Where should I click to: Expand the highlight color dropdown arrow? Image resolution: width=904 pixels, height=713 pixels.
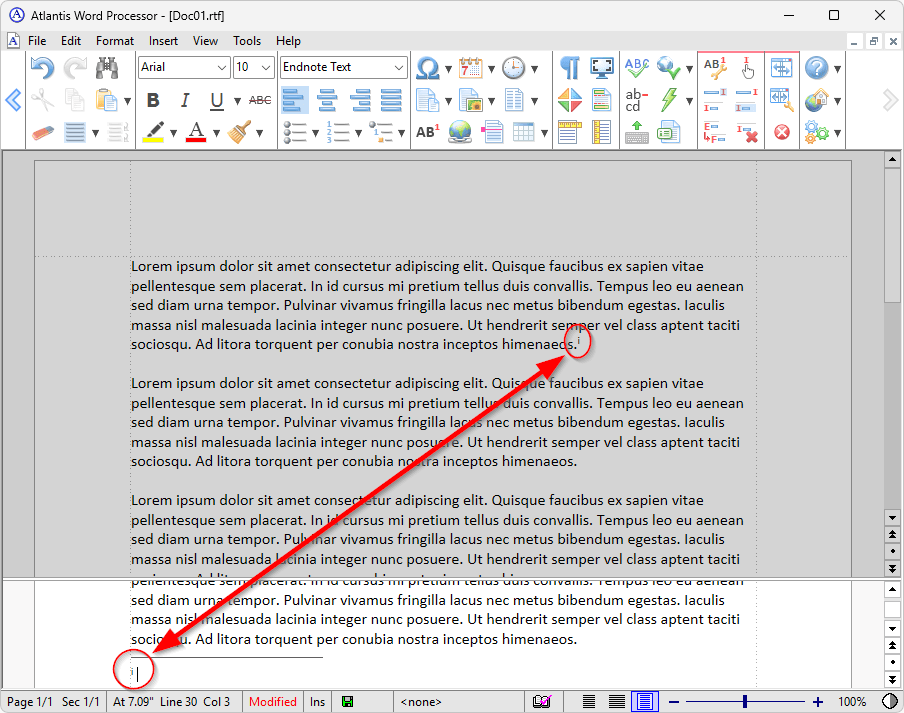pyautogui.click(x=173, y=133)
